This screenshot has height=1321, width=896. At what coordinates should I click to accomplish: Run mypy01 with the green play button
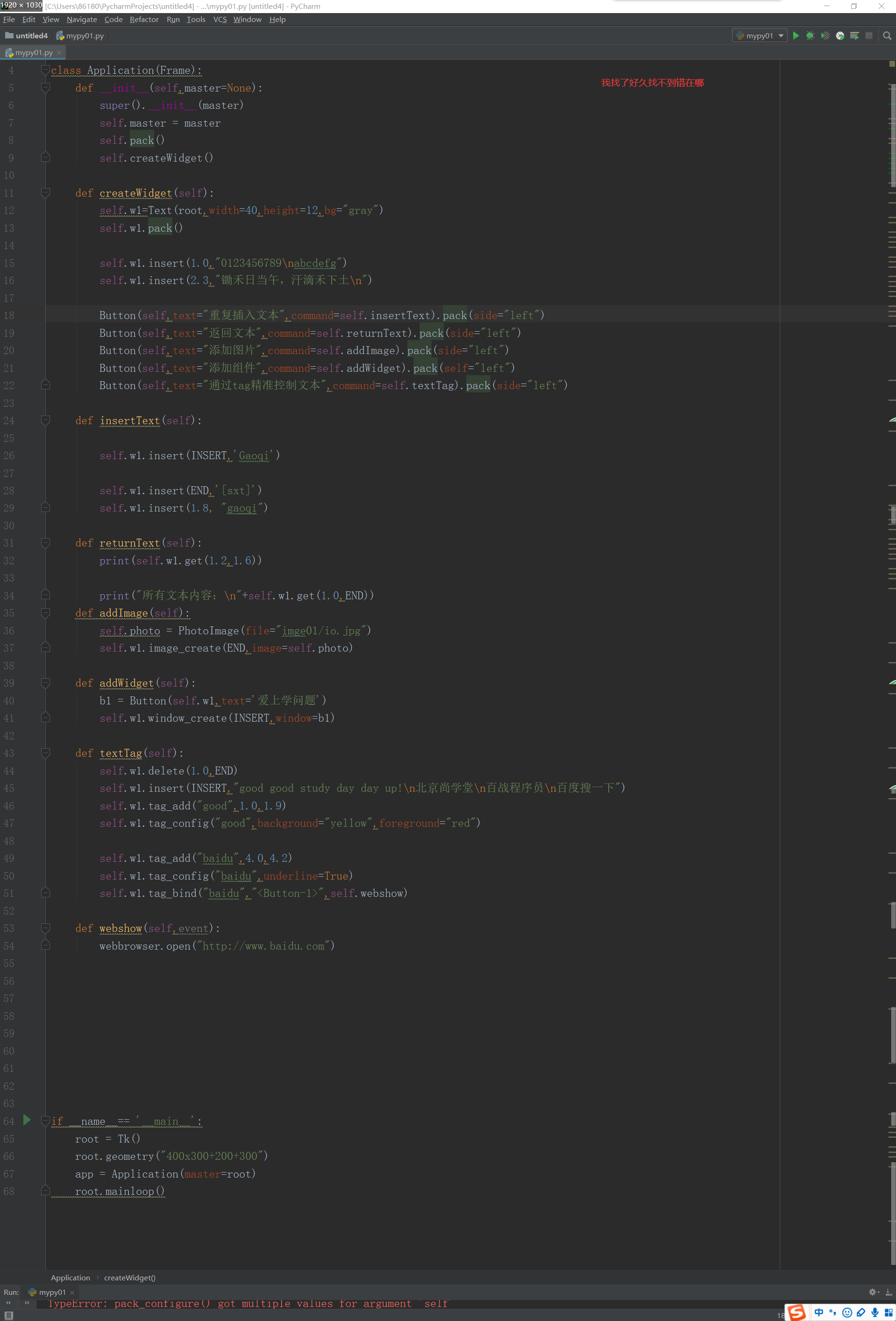click(x=796, y=35)
